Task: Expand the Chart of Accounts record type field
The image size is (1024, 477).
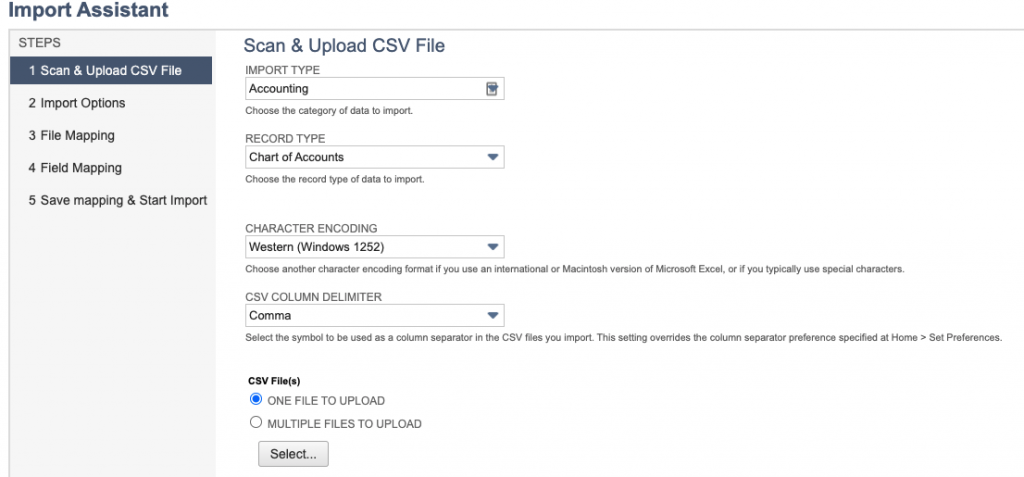Action: tap(374, 157)
